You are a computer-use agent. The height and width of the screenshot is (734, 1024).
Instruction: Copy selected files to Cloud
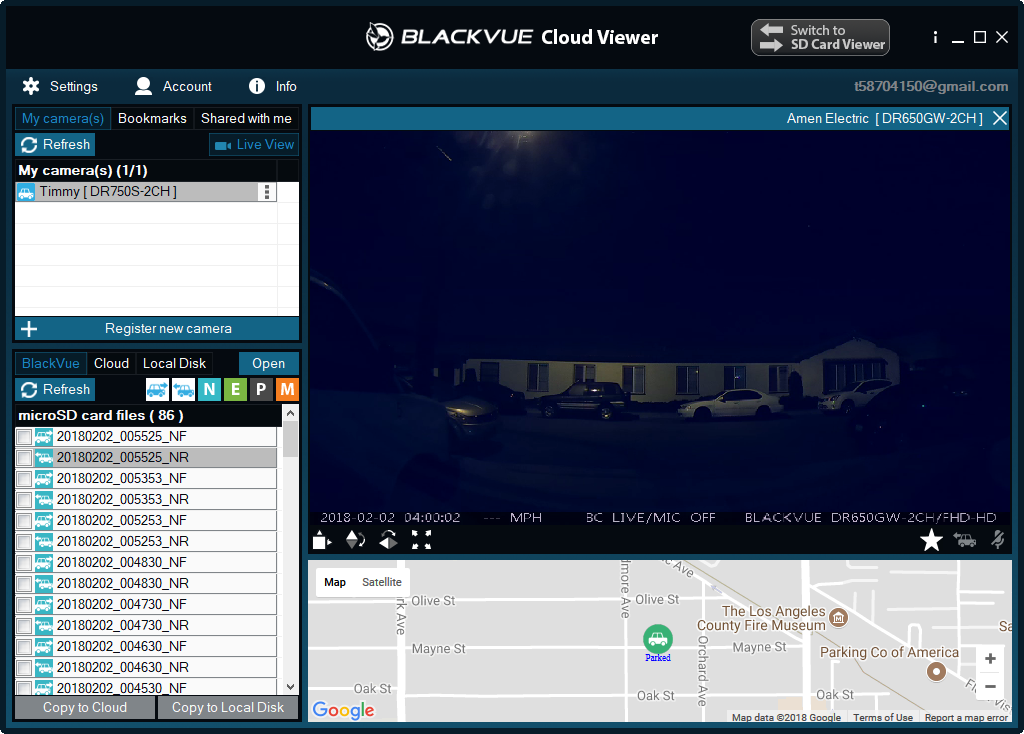point(85,707)
